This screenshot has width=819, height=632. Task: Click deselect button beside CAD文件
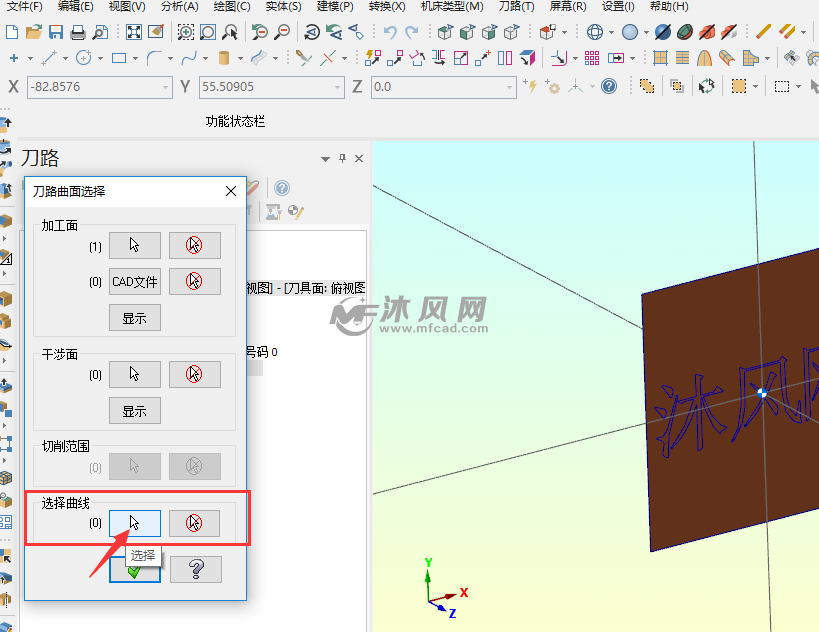[x=195, y=282]
